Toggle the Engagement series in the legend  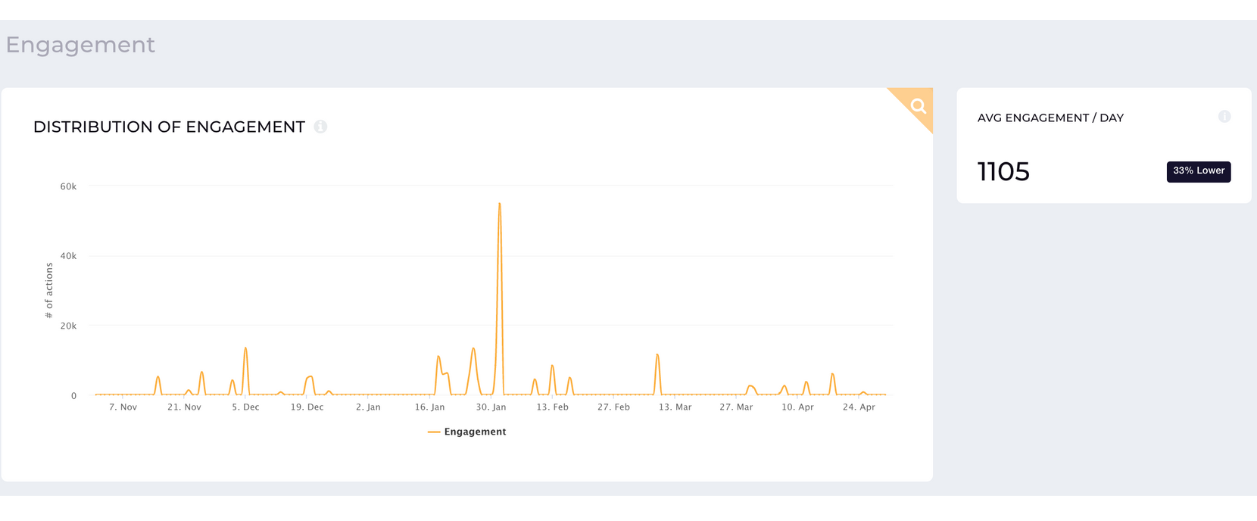coord(467,432)
